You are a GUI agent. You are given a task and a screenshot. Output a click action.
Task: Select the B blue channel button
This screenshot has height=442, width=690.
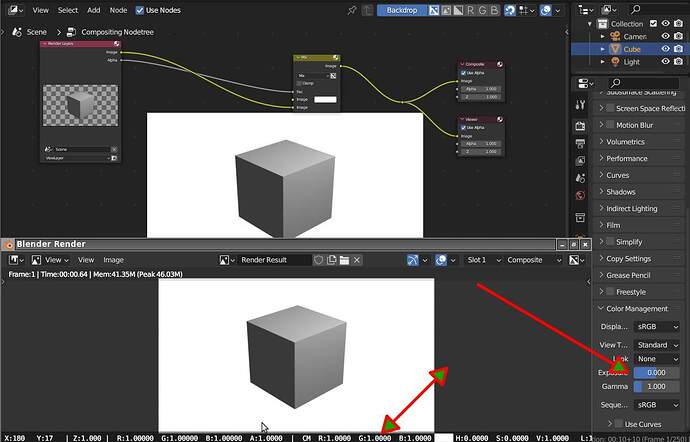click(x=494, y=10)
